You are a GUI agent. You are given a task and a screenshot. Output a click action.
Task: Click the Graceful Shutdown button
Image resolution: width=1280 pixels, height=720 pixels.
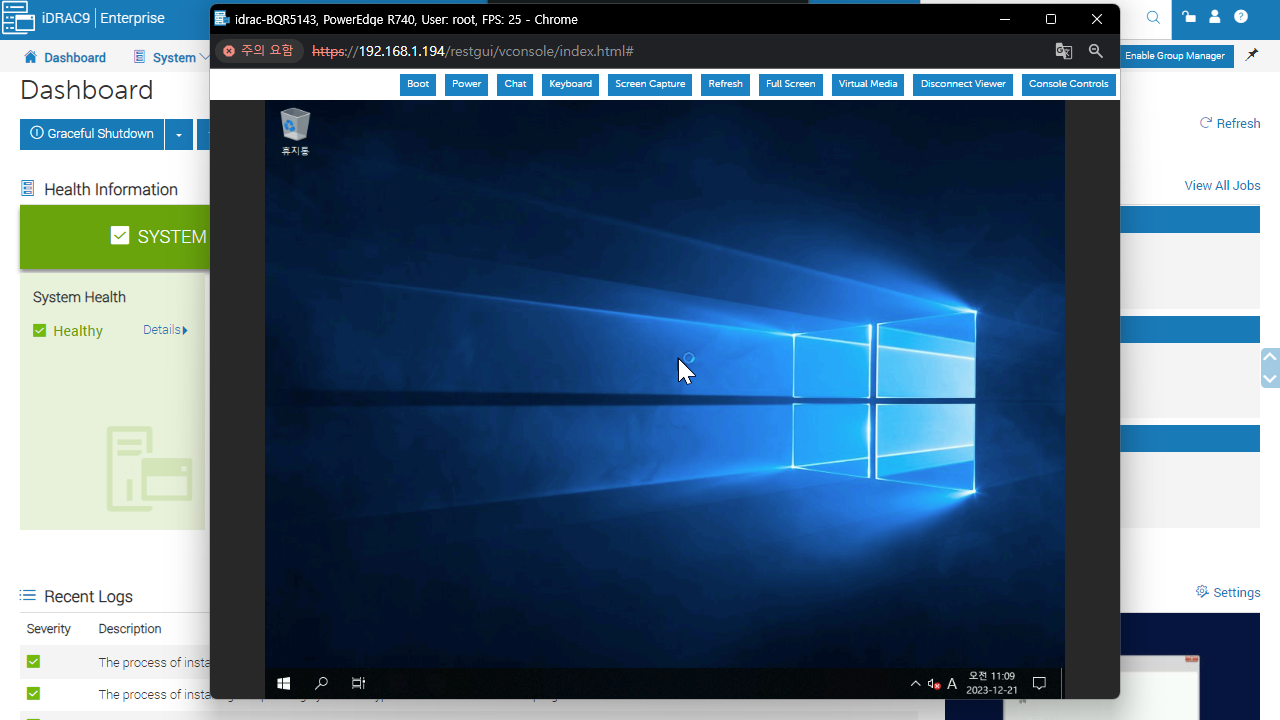(92, 134)
